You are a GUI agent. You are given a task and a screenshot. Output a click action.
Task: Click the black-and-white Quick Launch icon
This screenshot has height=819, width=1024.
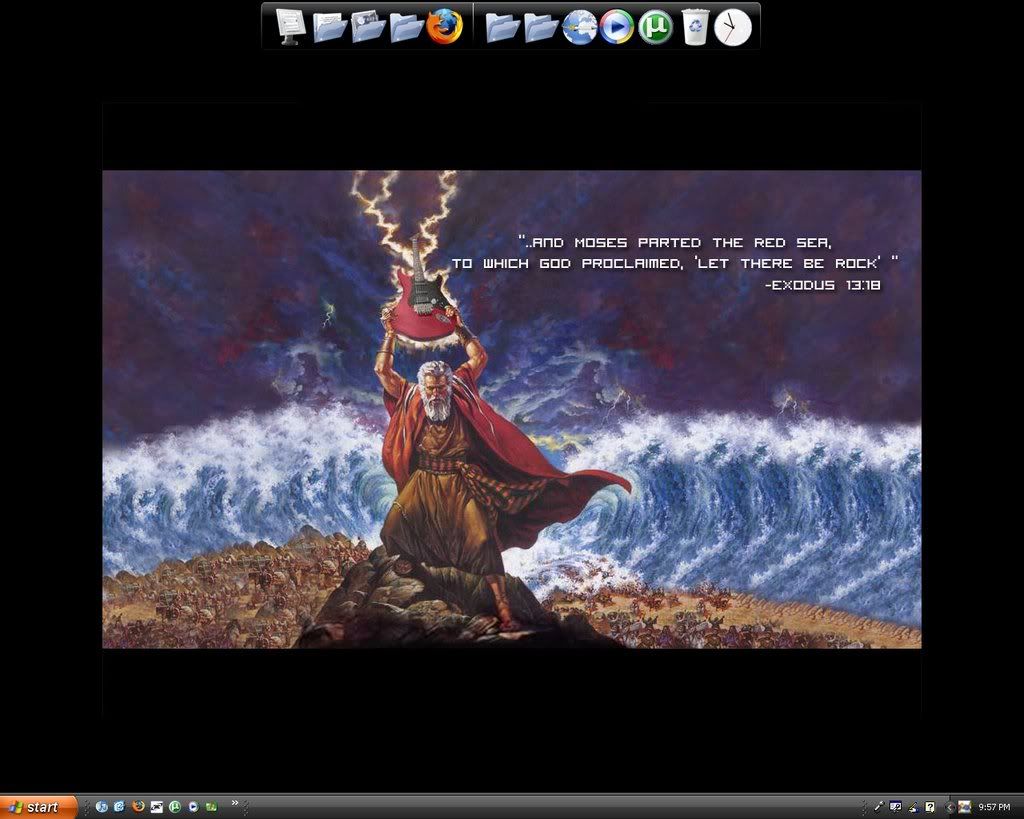click(156, 807)
